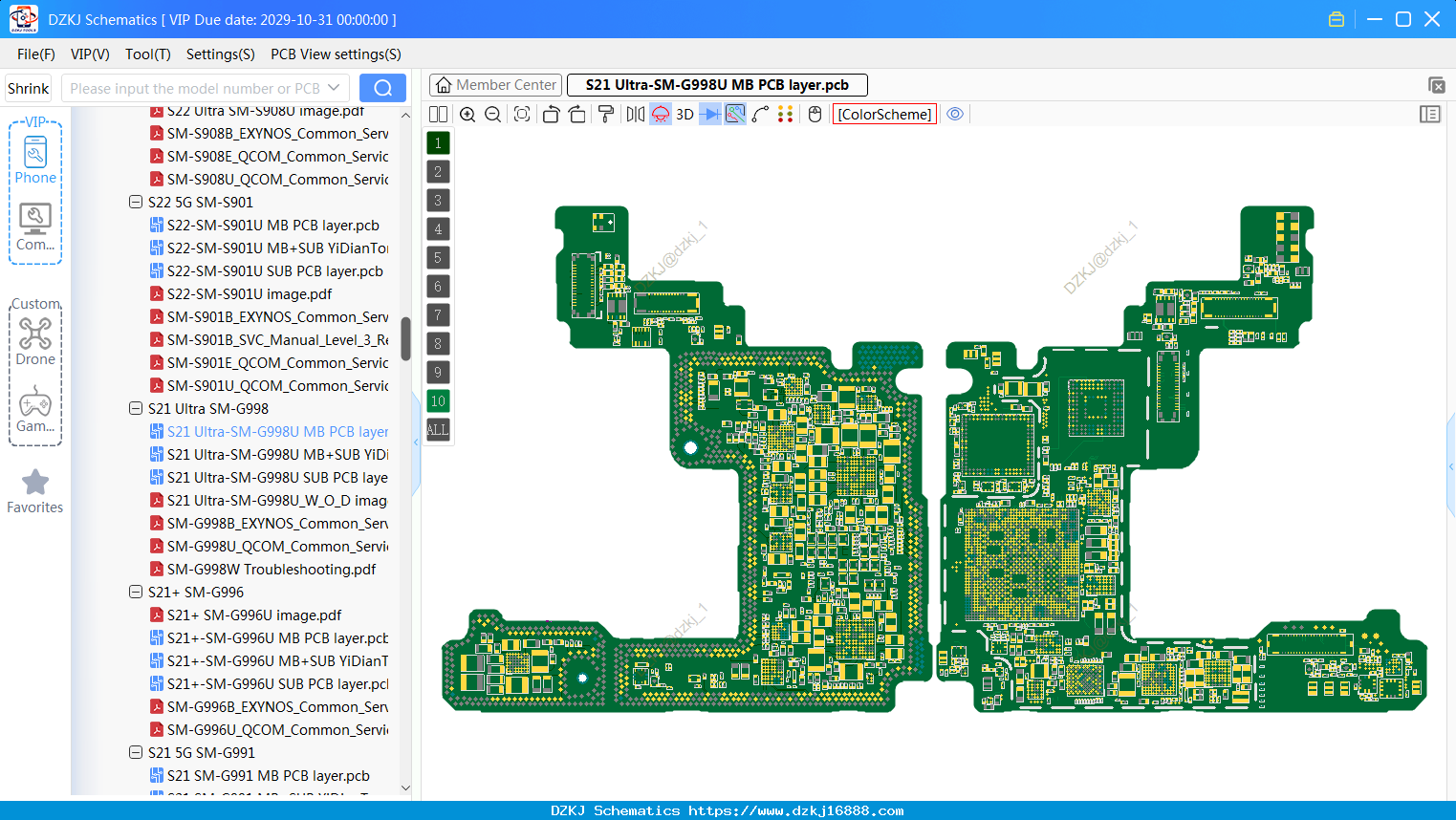This screenshot has height=820, width=1456.
Task: Open the colored dots tool
Action: (786, 114)
